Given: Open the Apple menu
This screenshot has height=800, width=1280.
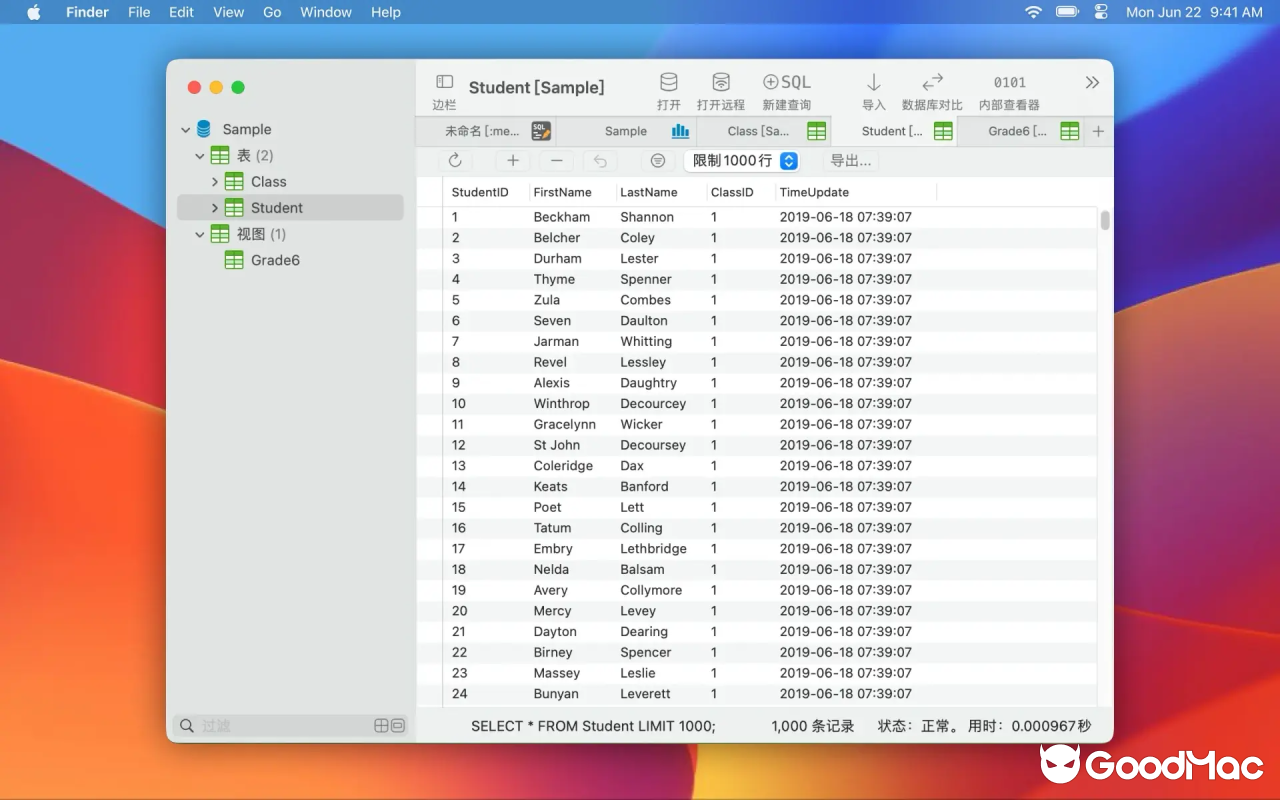Looking at the screenshot, I should click(33, 12).
